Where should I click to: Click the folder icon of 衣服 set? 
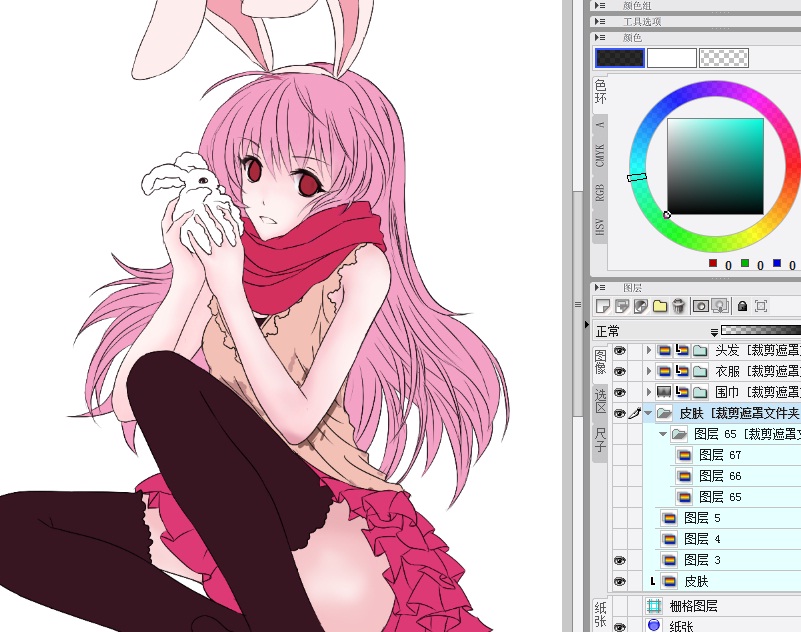click(x=700, y=371)
